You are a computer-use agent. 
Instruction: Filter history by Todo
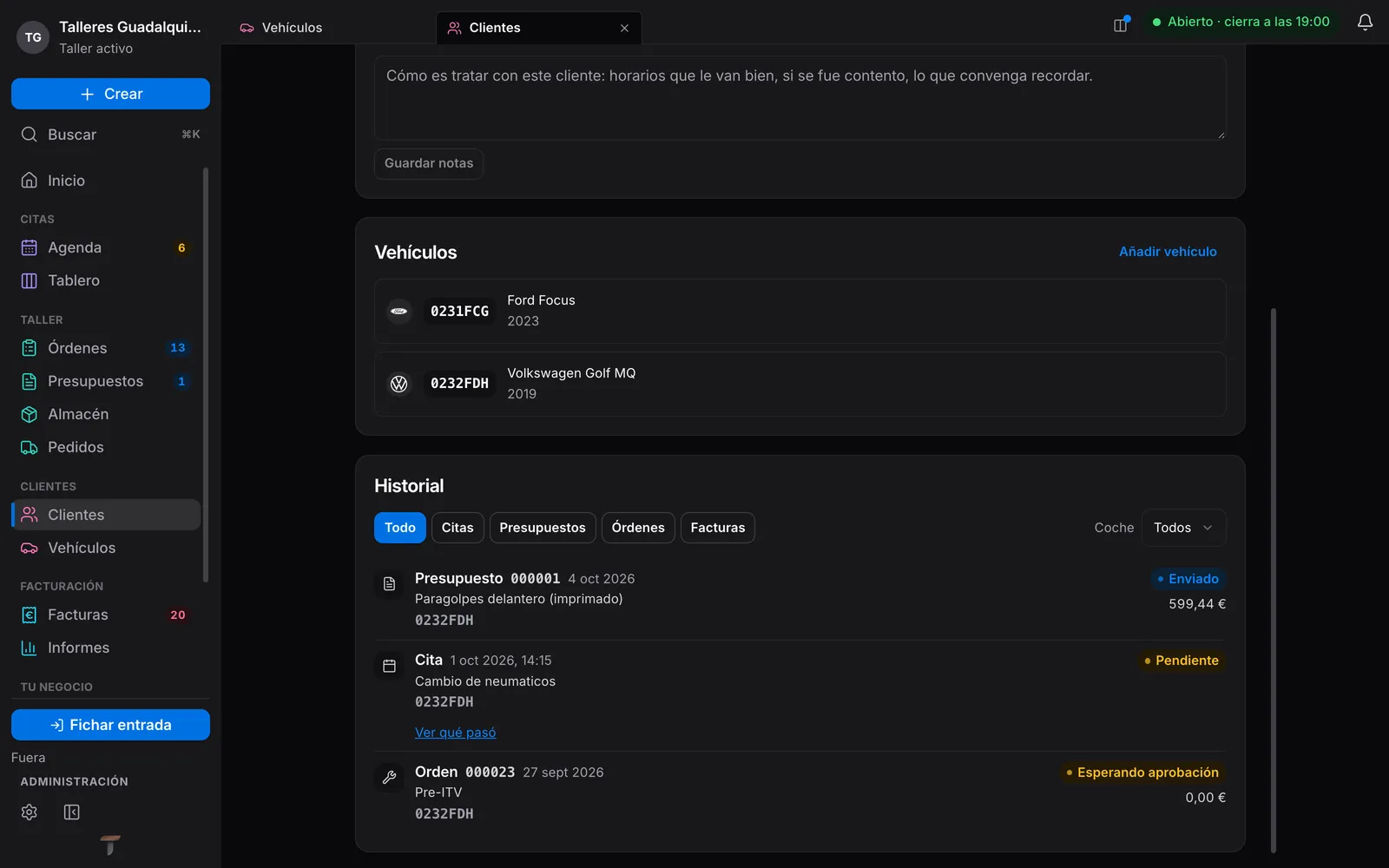400,528
